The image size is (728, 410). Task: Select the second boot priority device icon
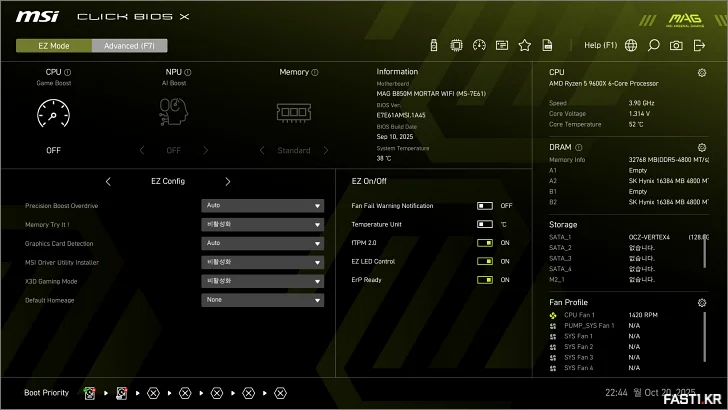coord(122,393)
